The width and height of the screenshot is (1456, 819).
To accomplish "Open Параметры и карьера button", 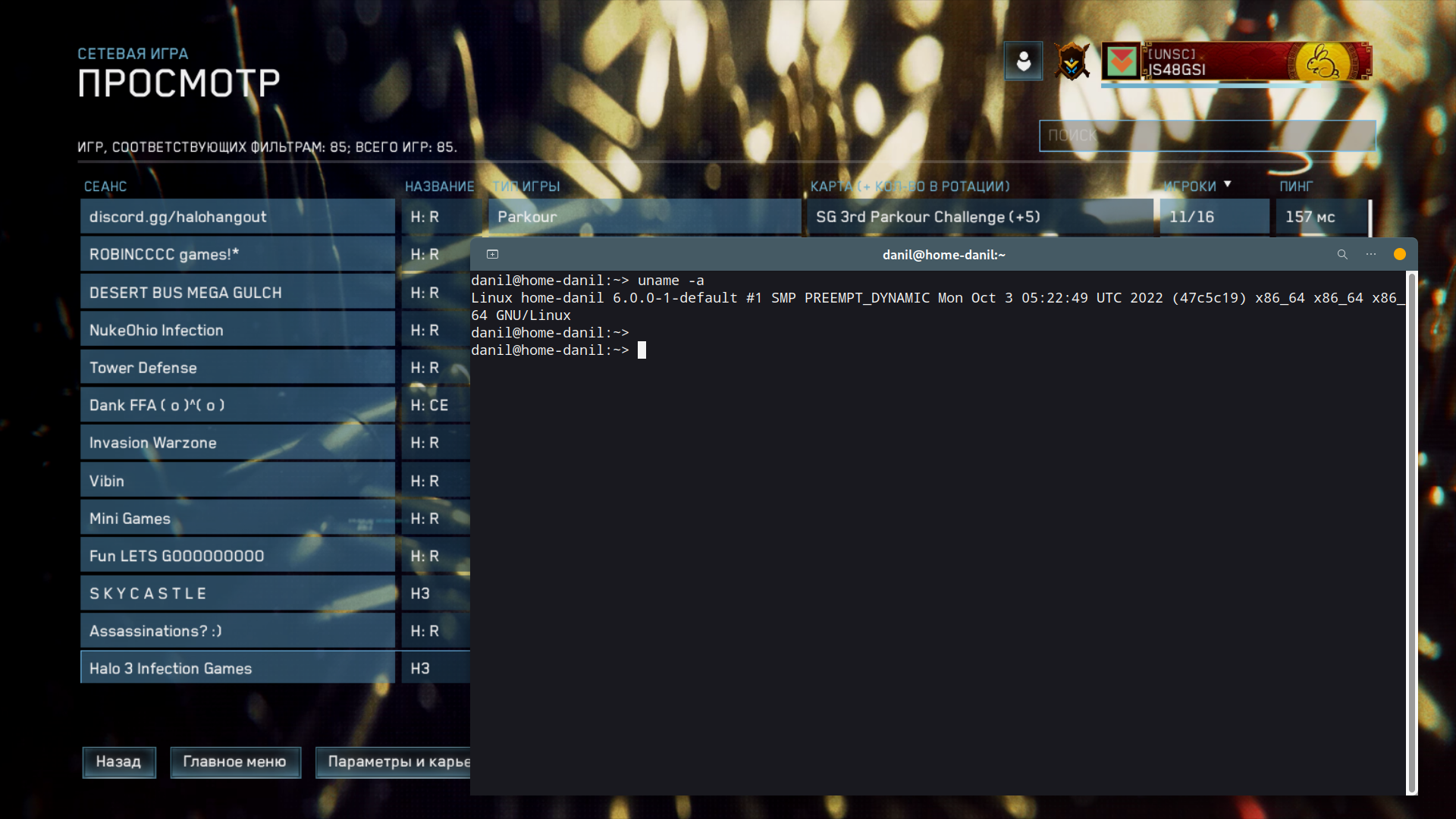I will (x=393, y=762).
